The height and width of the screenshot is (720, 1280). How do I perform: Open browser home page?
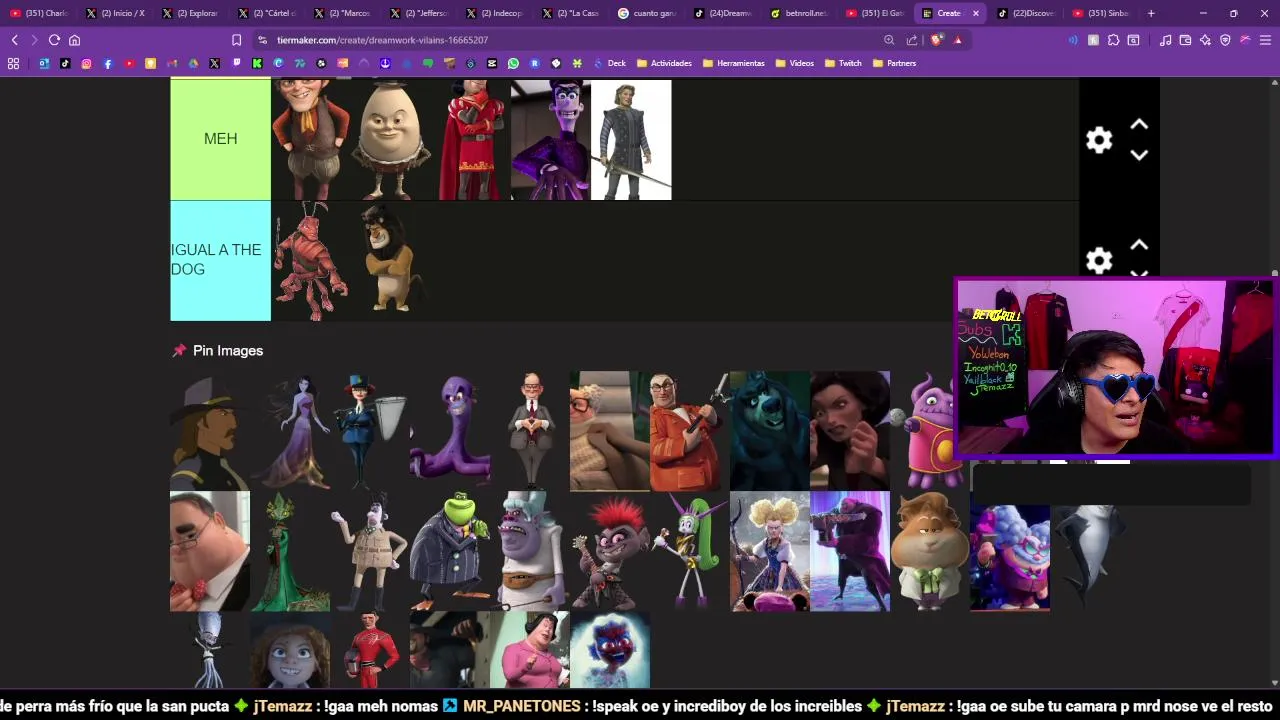point(74,40)
